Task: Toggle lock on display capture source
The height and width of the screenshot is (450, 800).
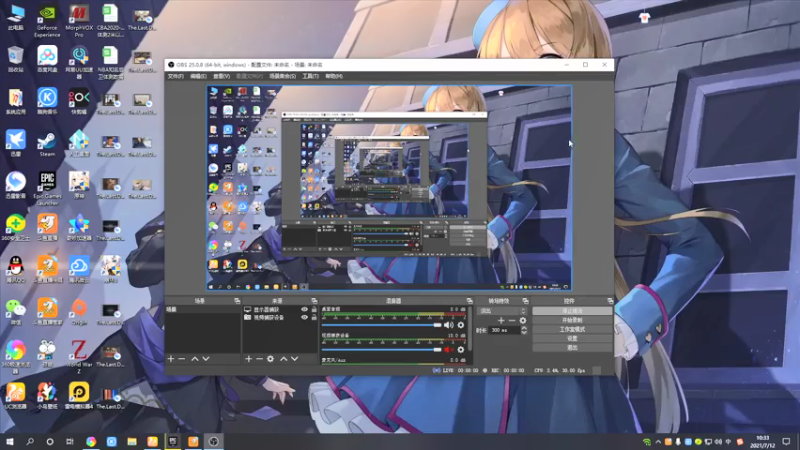Action: point(314,309)
